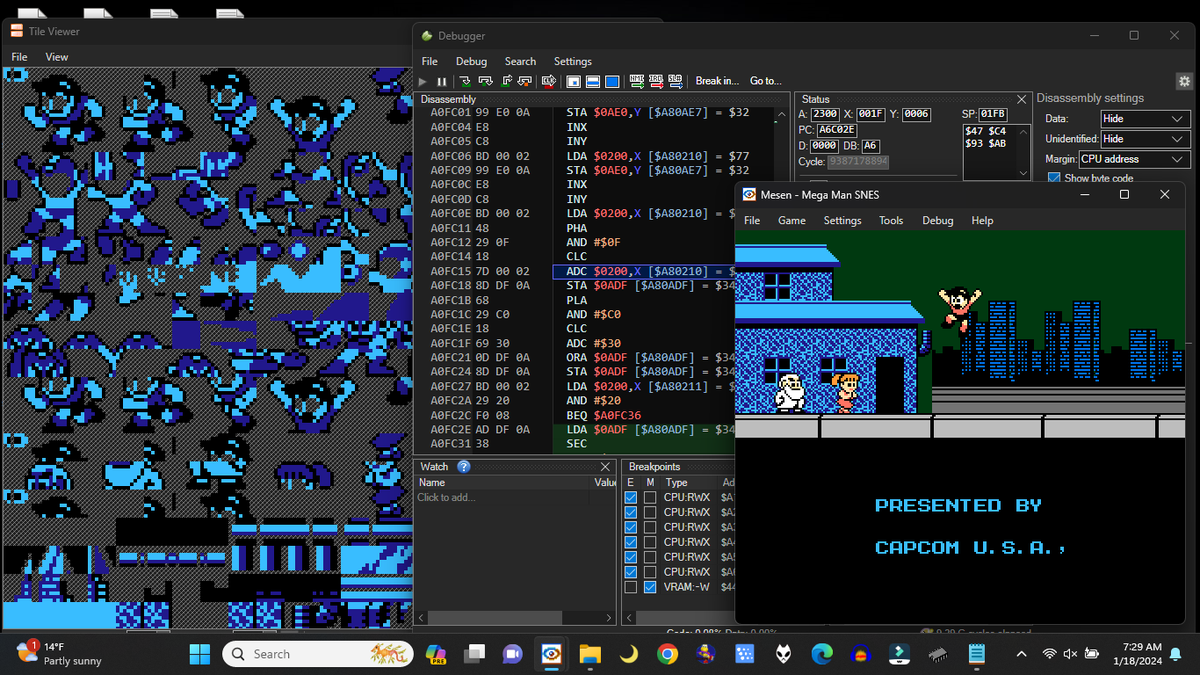Click the Run to NMI icon
The width and height of the screenshot is (1200, 675).
(637, 81)
